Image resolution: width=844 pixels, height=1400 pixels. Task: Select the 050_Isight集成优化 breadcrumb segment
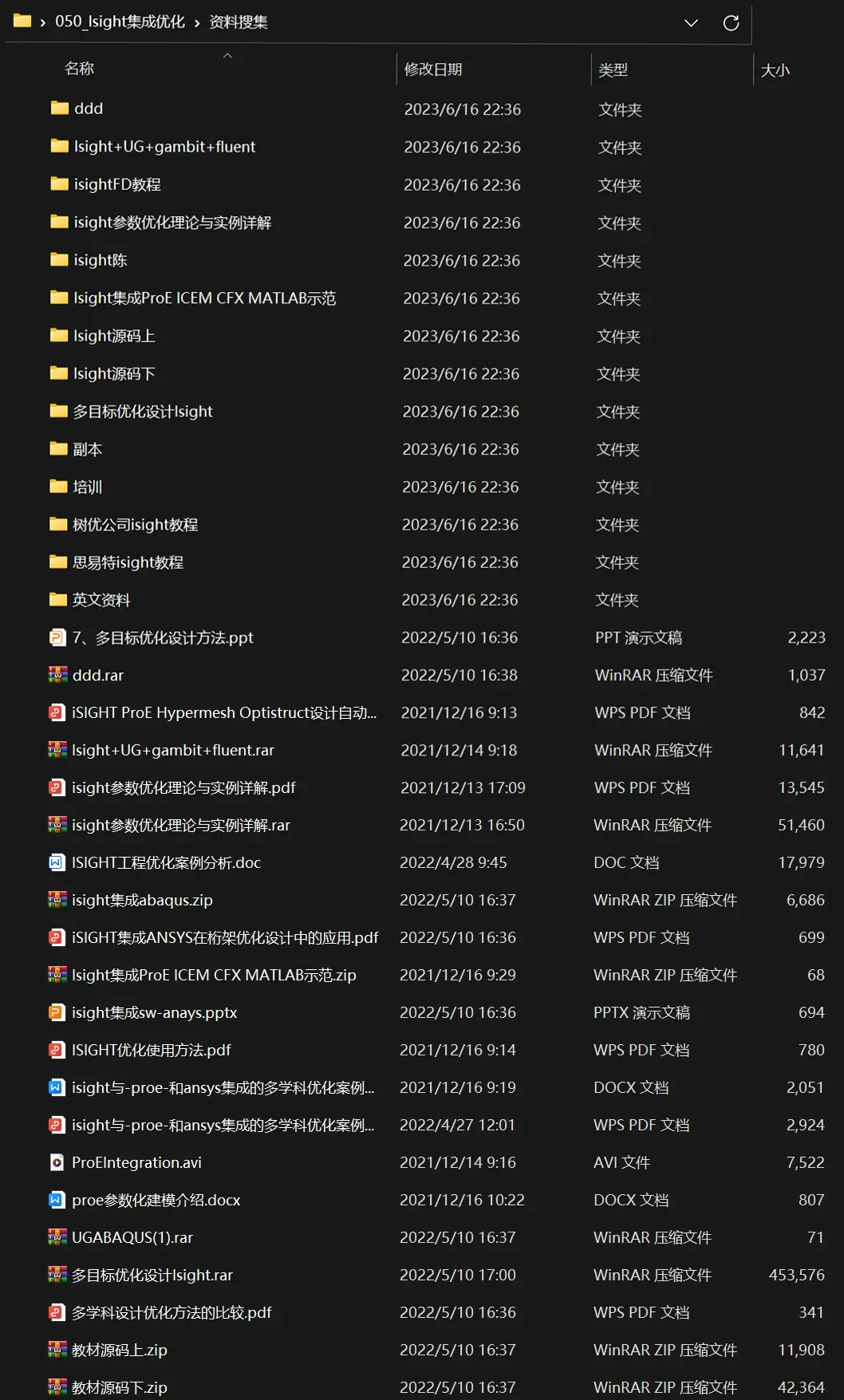point(120,22)
